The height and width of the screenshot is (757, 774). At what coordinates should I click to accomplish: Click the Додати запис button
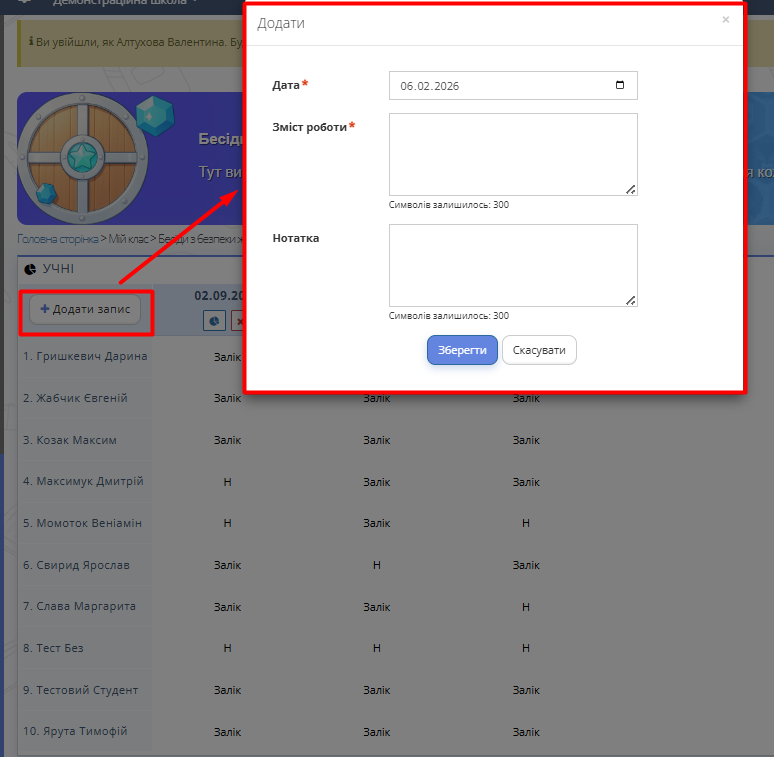[85, 310]
